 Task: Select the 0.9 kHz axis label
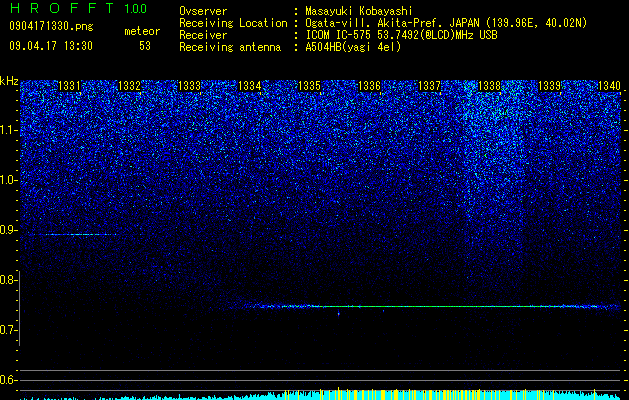pos(9,230)
